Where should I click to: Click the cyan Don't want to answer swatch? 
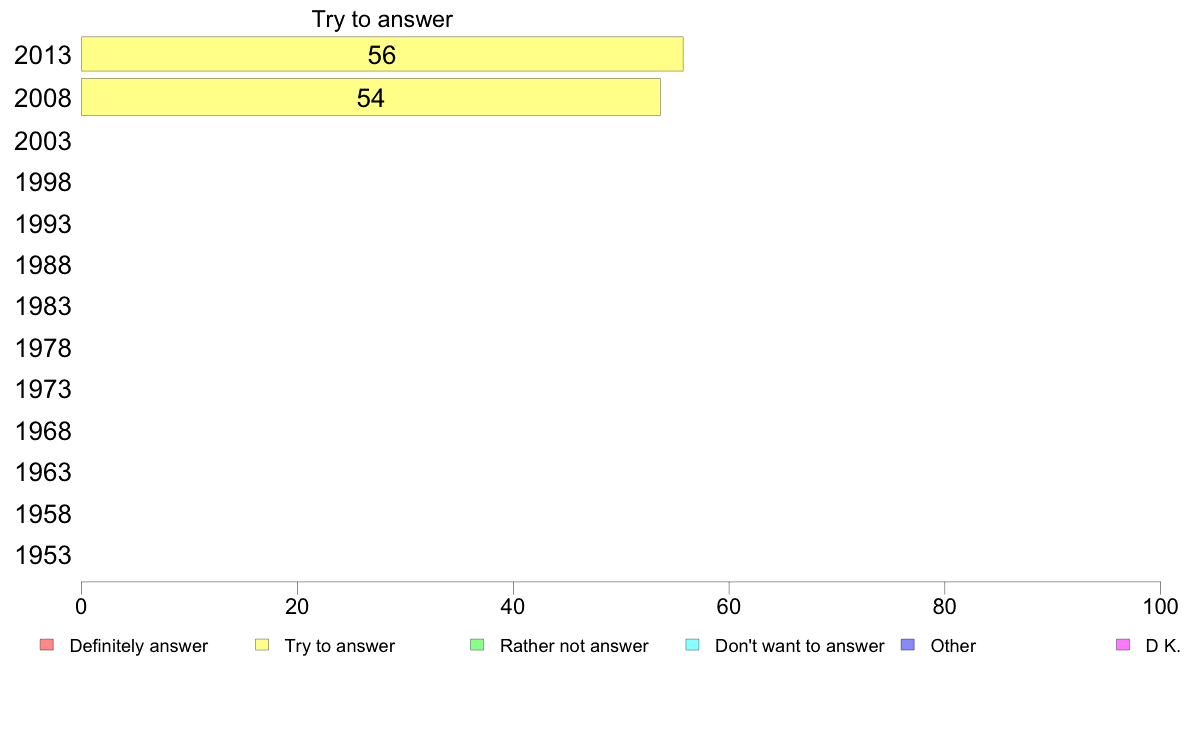click(692, 645)
